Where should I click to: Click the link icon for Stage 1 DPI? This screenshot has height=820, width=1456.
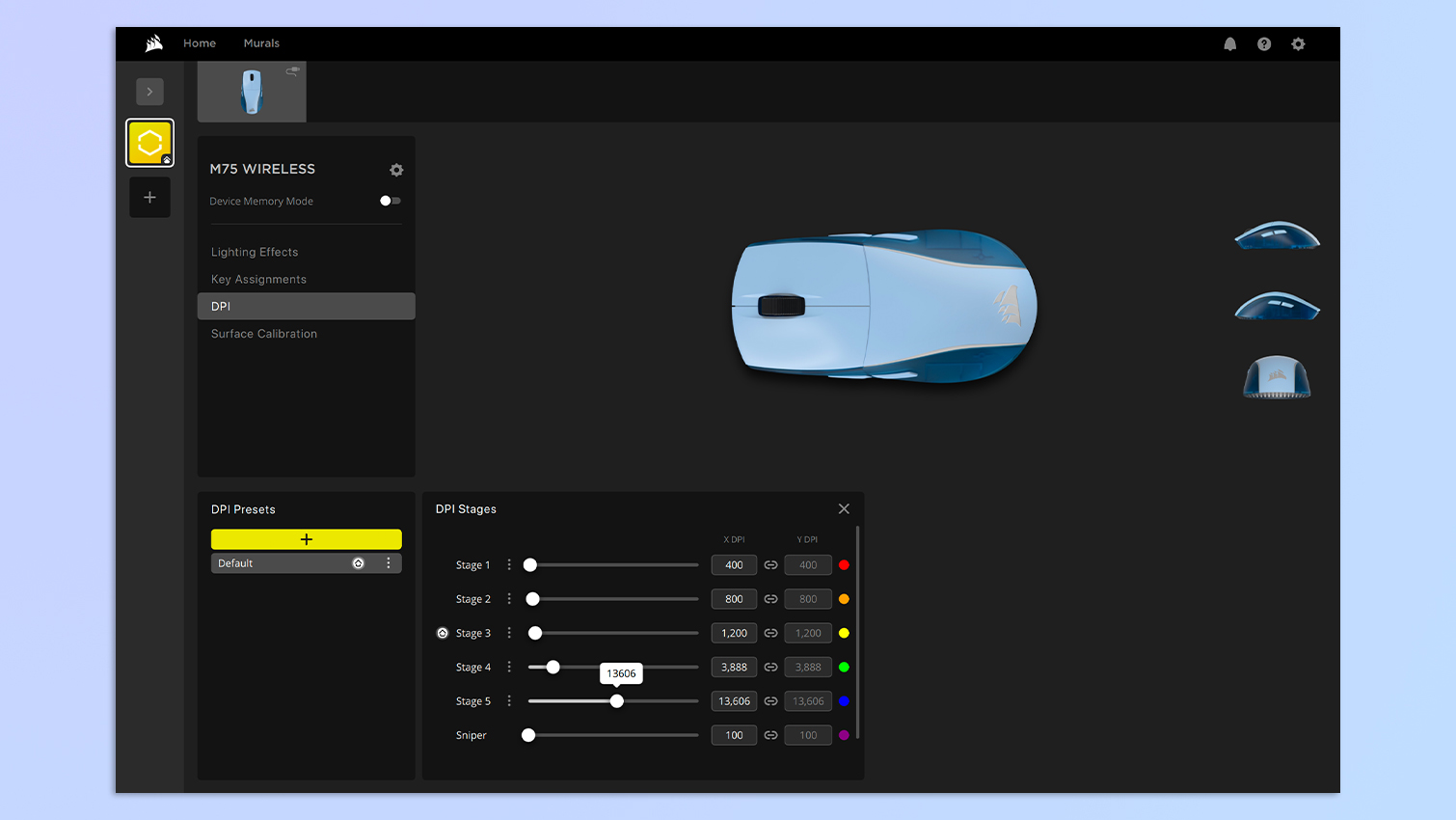[x=770, y=565]
